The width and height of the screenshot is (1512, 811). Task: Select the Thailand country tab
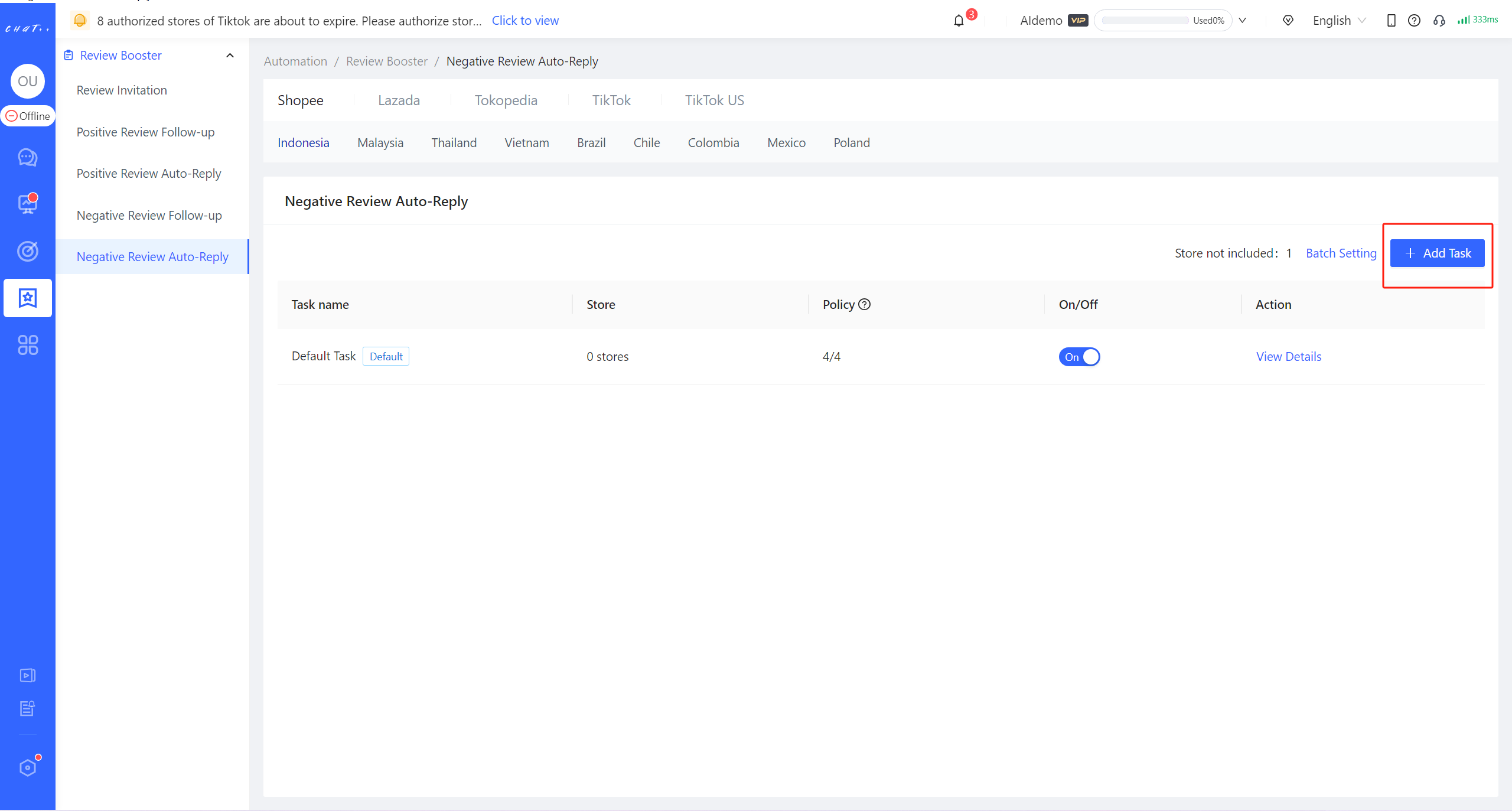coord(454,143)
